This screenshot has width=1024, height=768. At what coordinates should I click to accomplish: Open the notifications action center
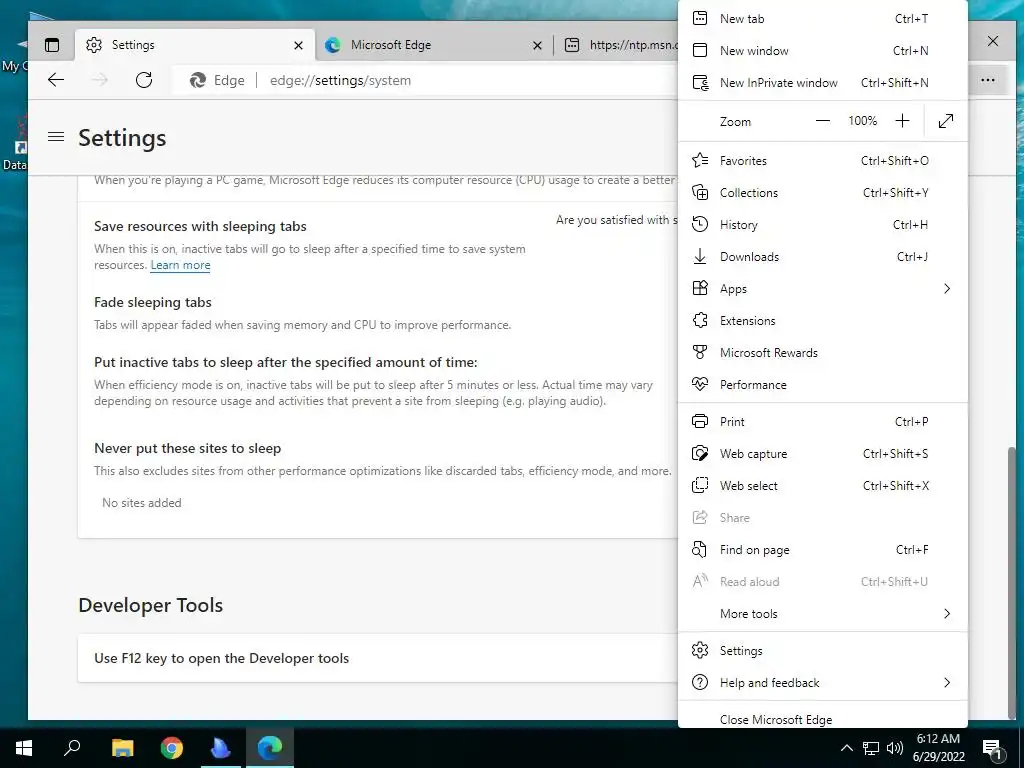pos(992,750)
